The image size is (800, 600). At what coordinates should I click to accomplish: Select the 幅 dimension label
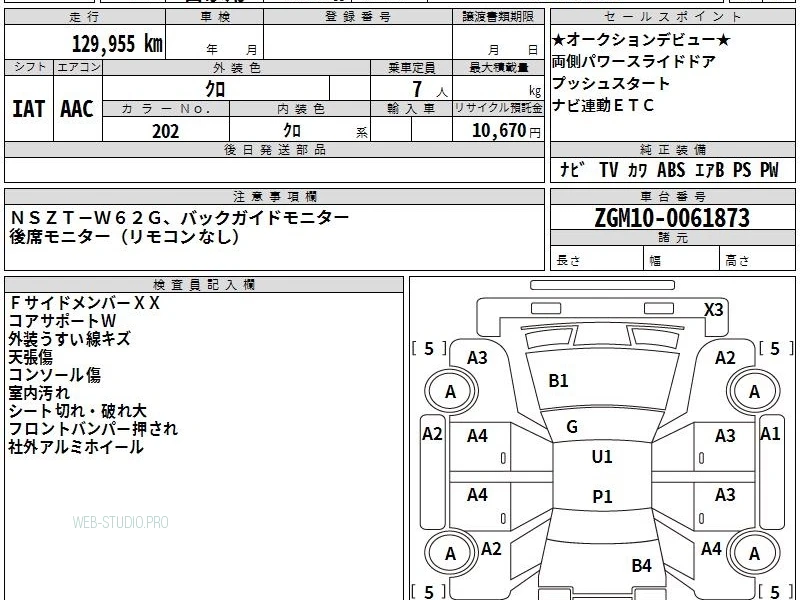pos(655,261)
